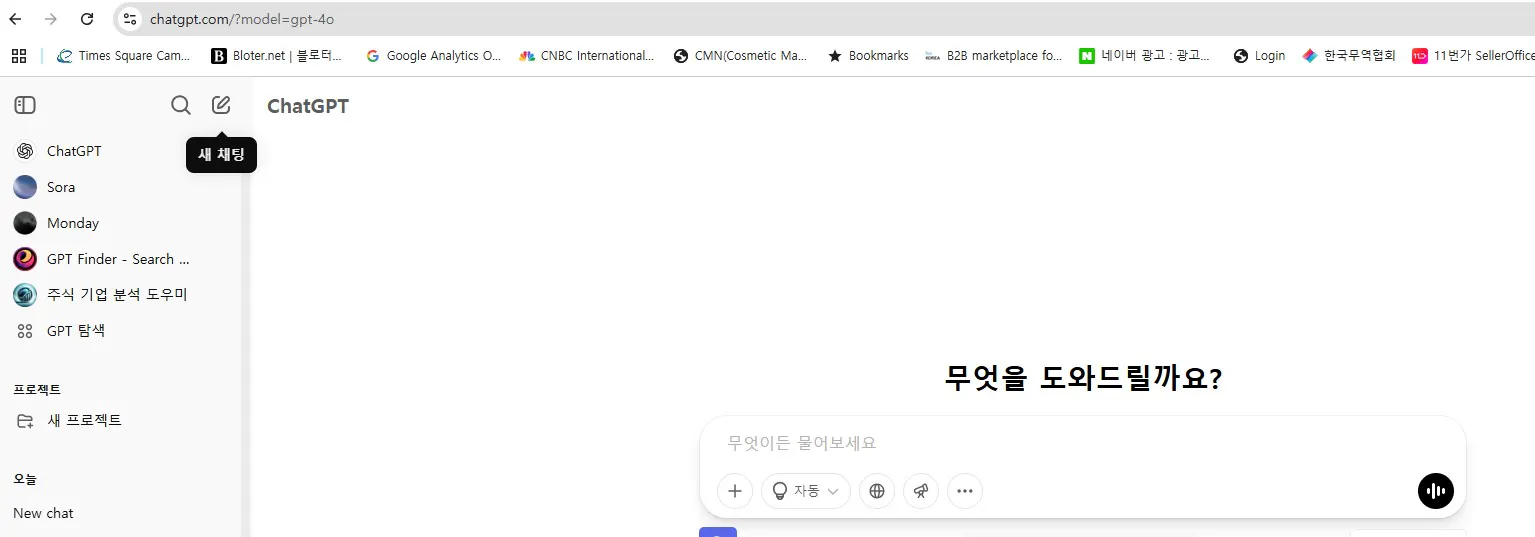Click the ChatGPT logo icon in sidebar

[x=25, y=151]
